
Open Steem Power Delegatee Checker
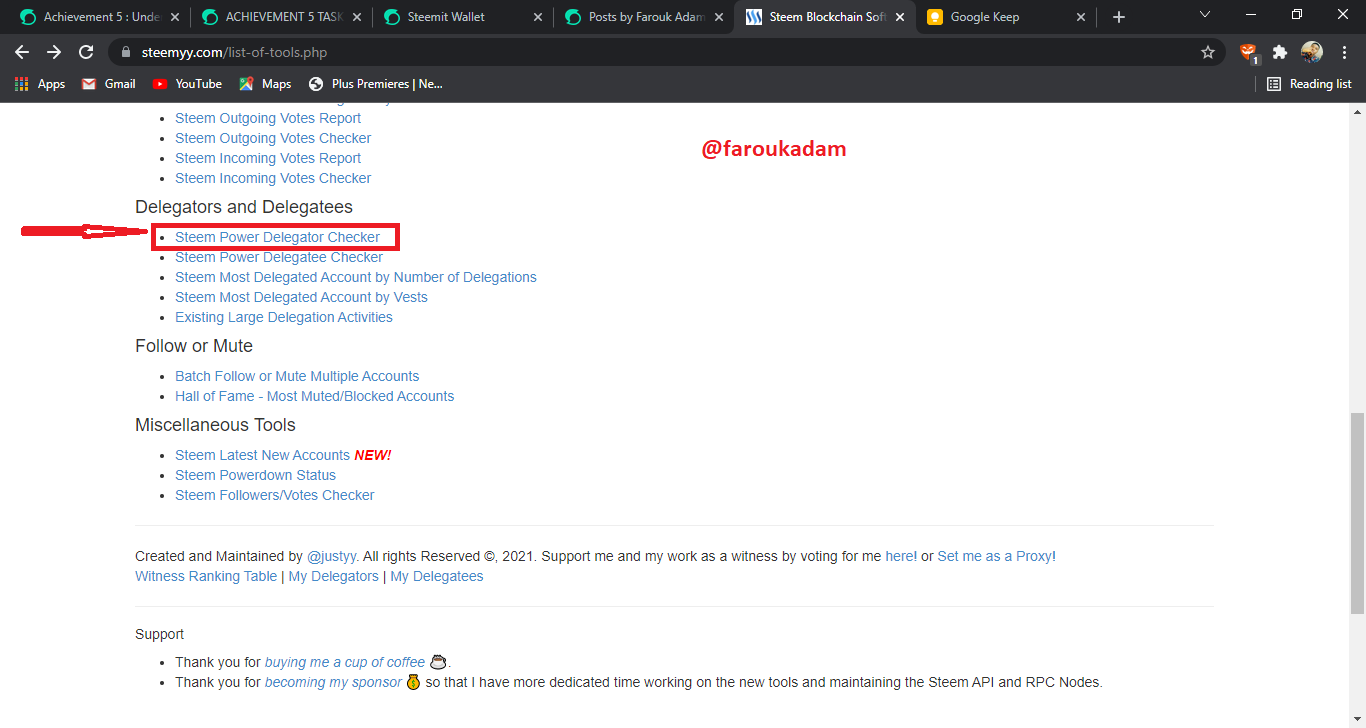279,257
